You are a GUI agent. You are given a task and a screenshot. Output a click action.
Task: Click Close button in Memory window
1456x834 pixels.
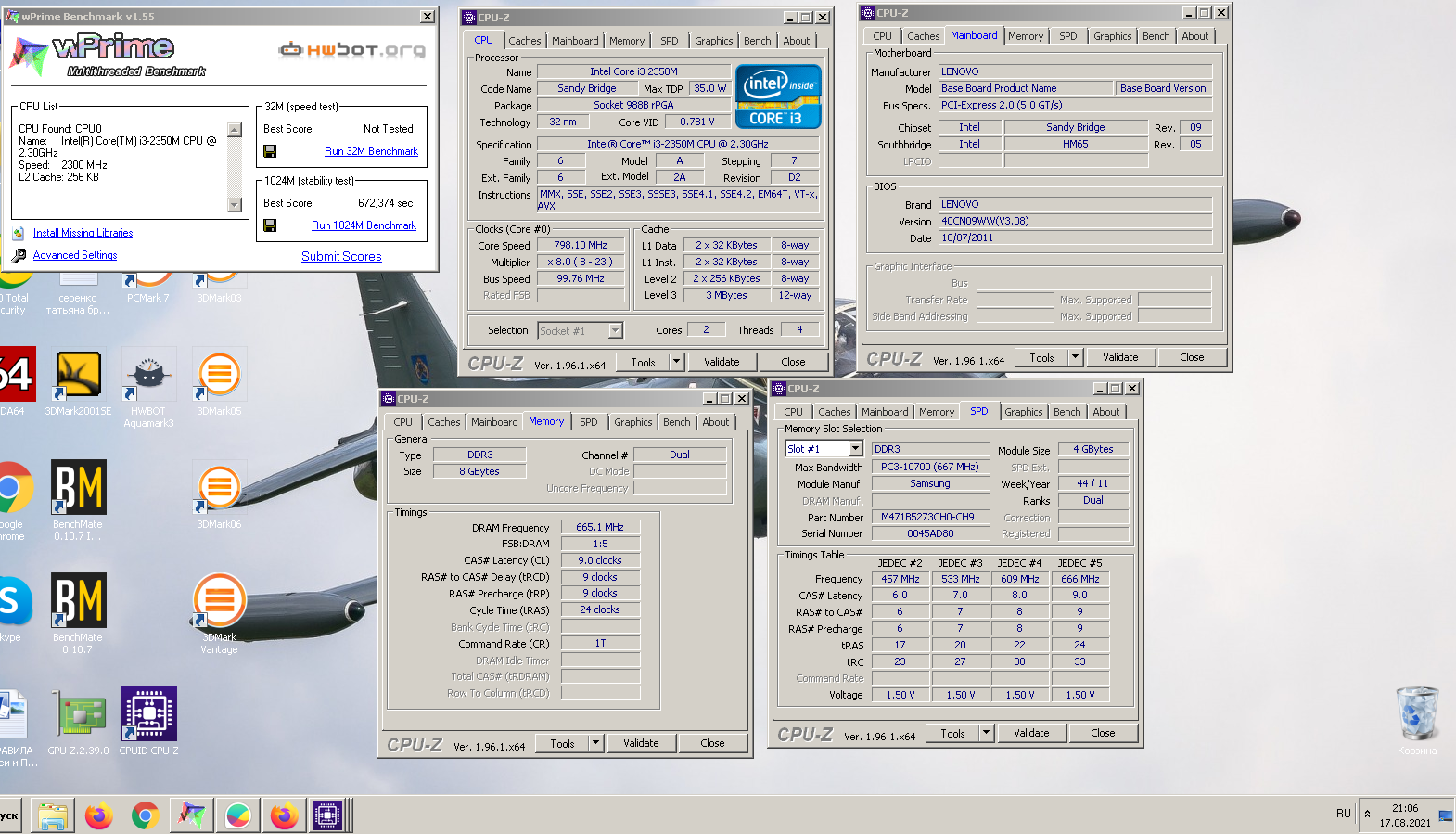point(712,743)
